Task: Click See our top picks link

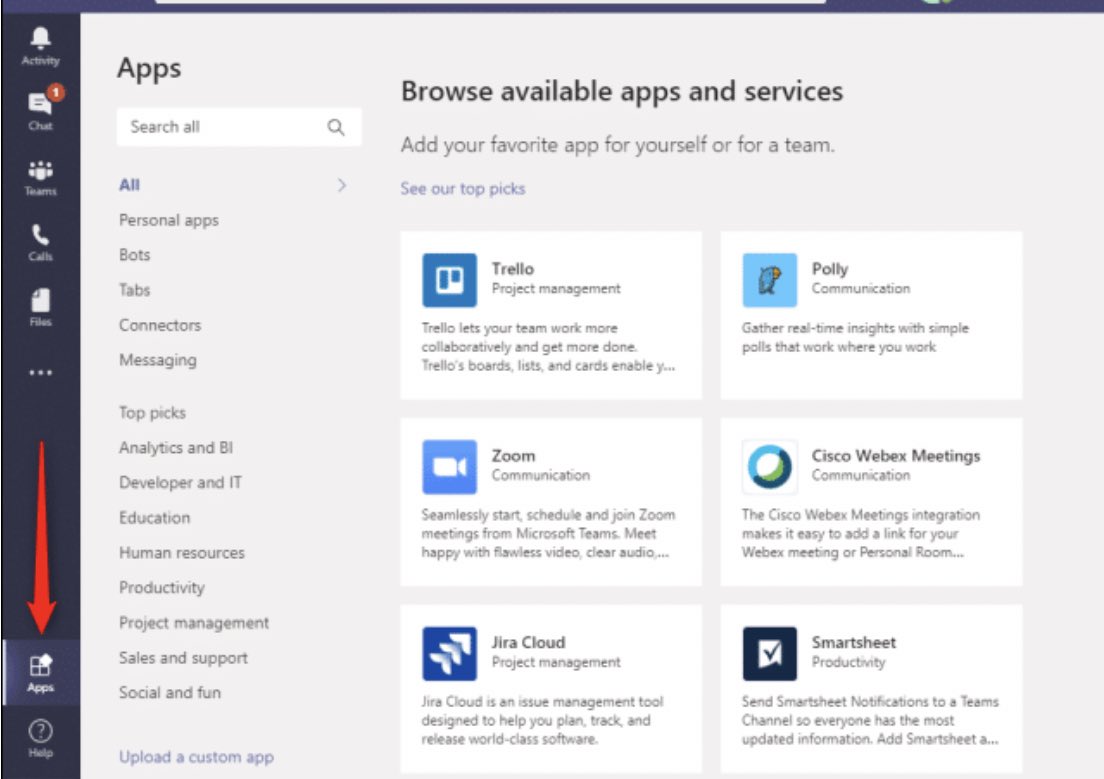Action: (463, 189)
